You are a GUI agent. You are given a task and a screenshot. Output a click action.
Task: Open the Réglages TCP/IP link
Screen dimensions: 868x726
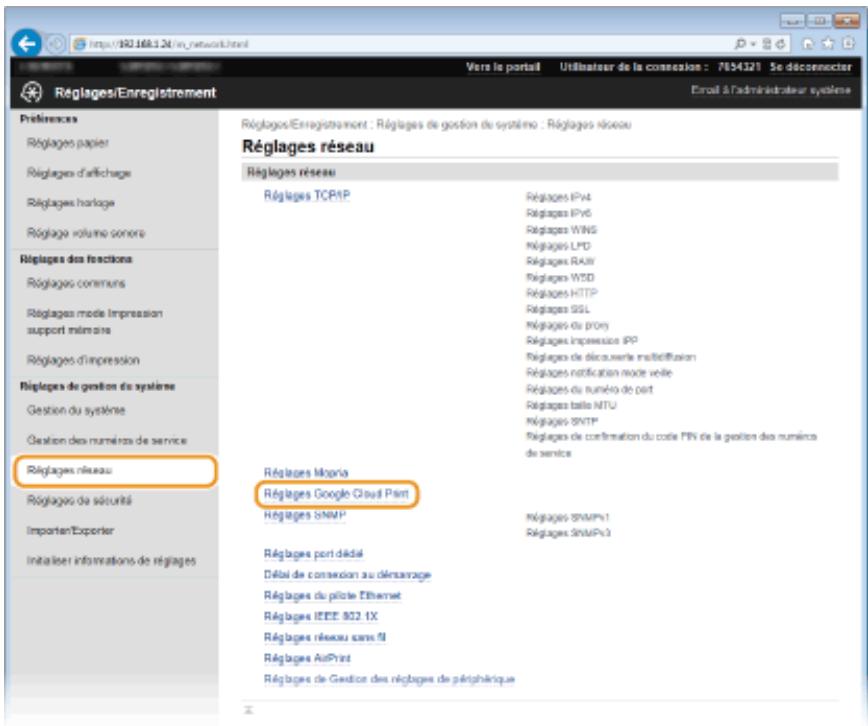pos(307,195)
